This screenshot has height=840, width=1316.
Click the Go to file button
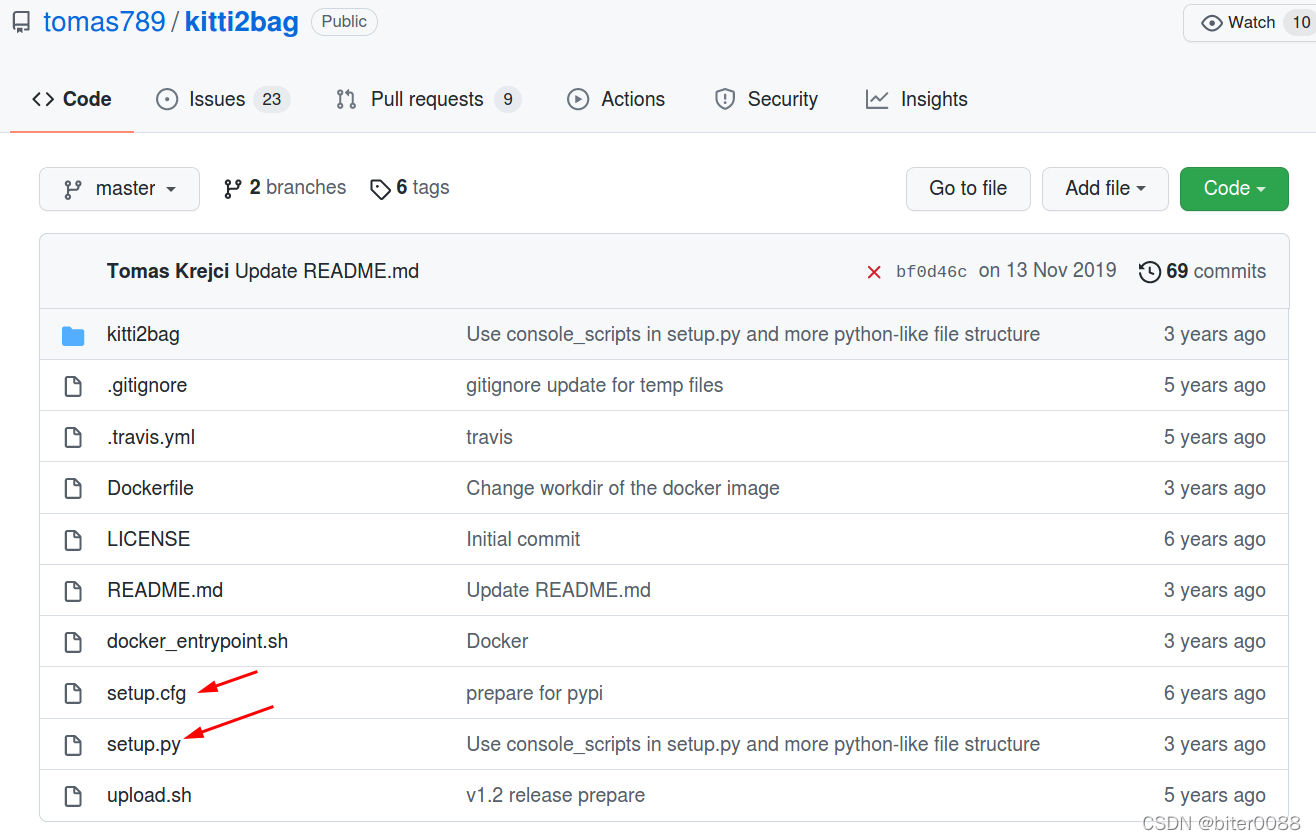[x=968, y=189]
